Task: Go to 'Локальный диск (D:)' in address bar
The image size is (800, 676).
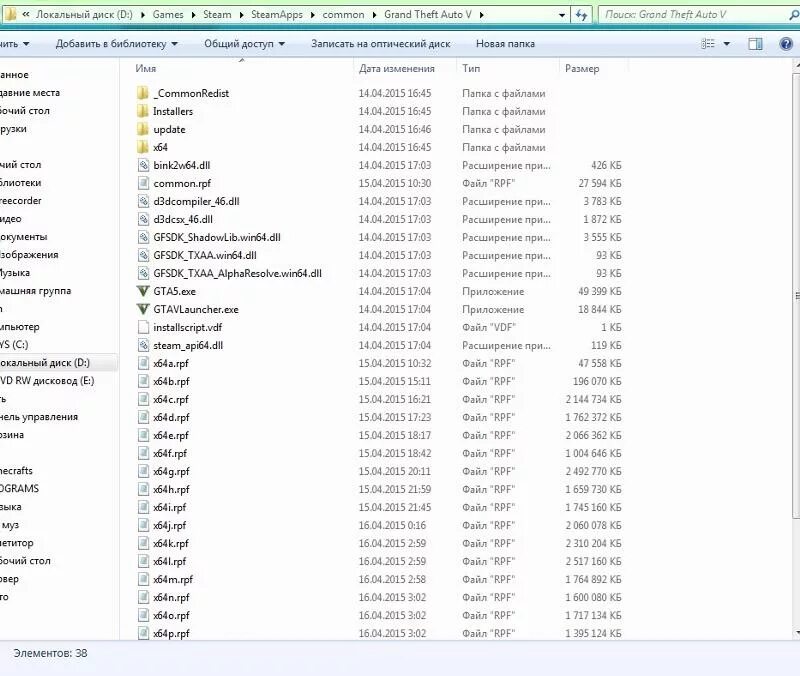Action: click(x=84, y=15)
